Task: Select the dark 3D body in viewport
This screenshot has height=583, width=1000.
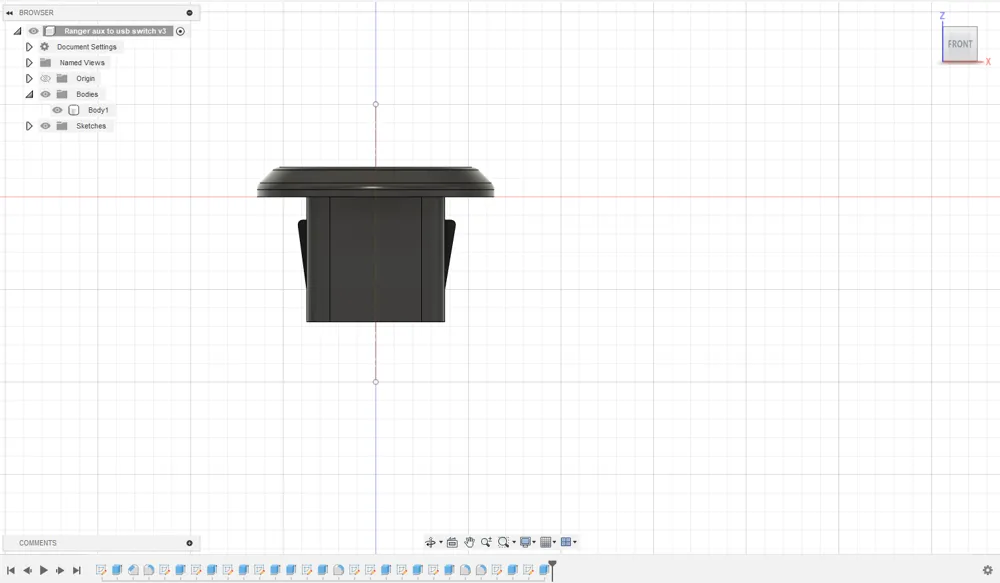Action: [x=376, y=255]
